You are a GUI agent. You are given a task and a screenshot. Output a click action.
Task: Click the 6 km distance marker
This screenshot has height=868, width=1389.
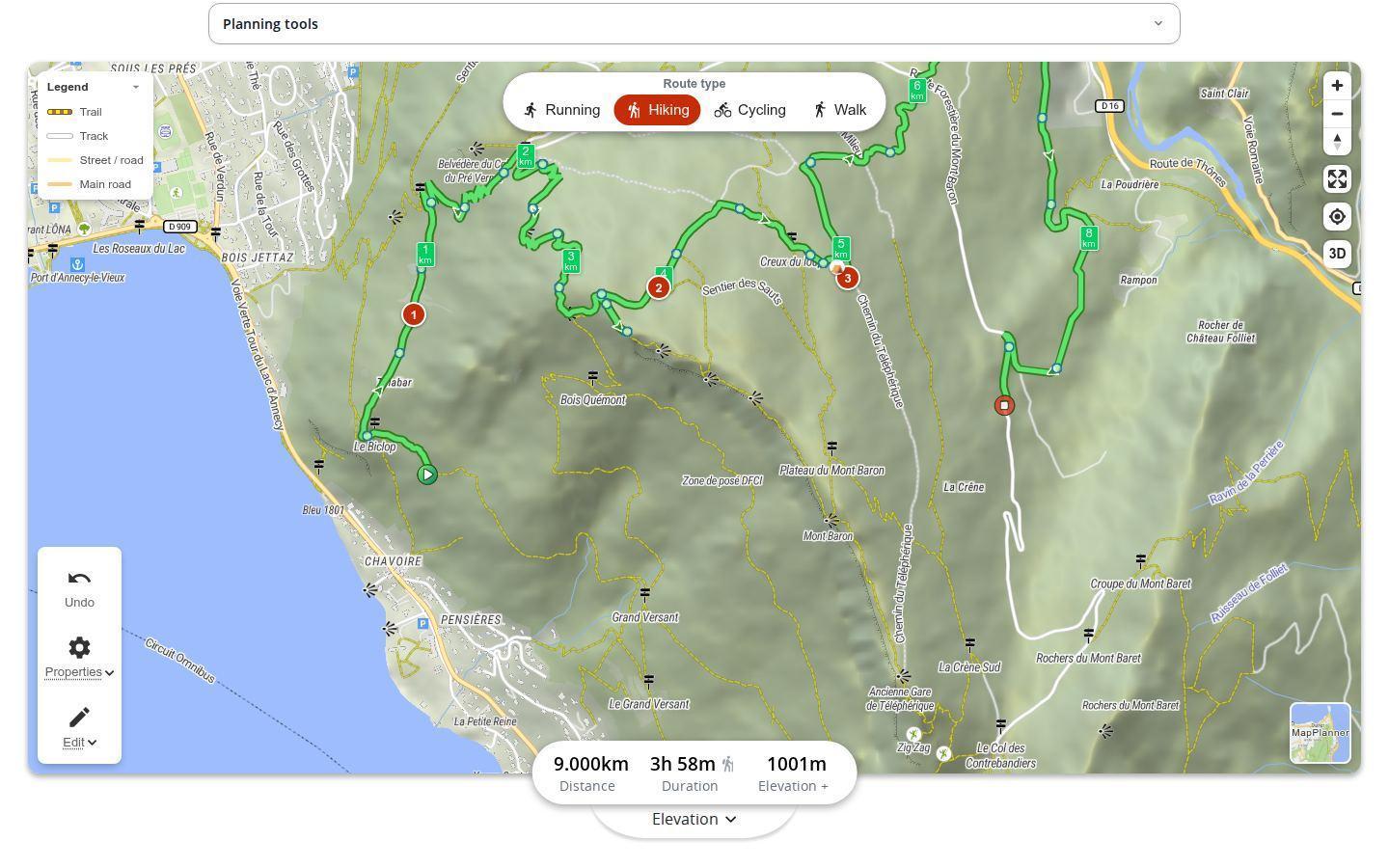[x=917, y=91]
